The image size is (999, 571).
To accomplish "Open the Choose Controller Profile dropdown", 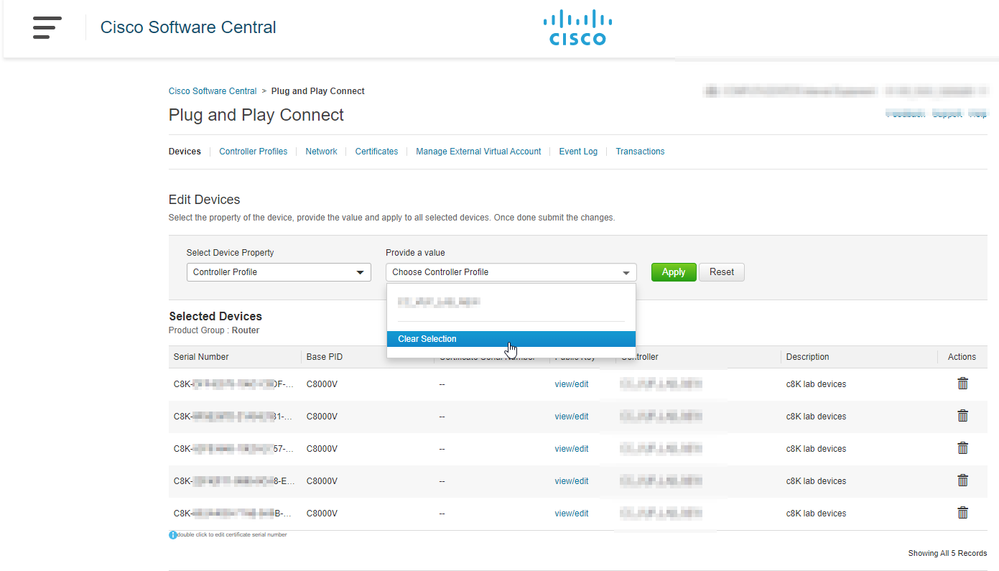I will 511,272.
